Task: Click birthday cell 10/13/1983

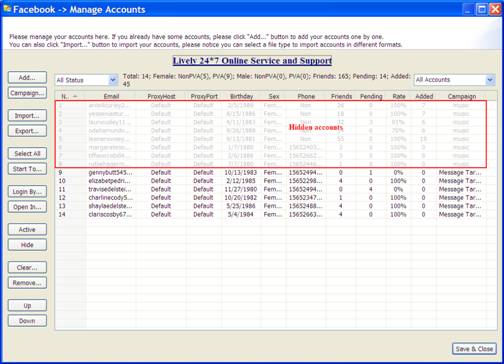Action: (x=241, y=173)
